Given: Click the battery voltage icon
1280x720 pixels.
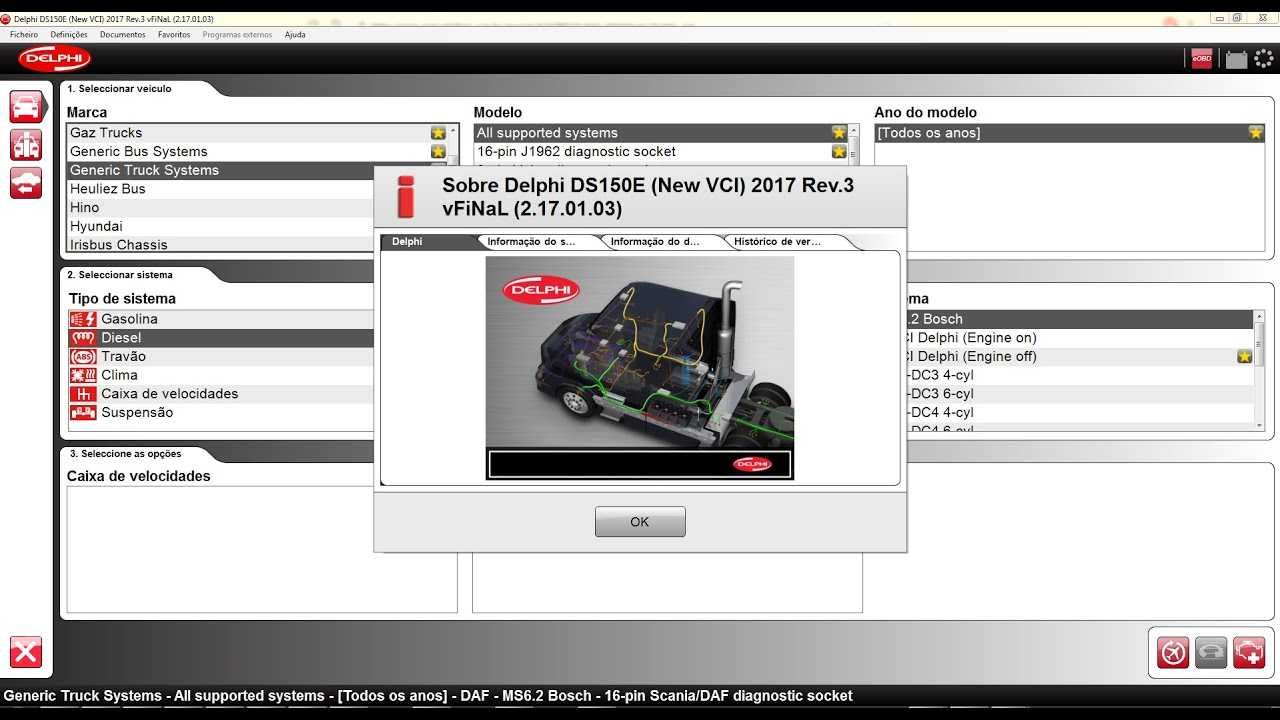Looking at the screenshot, I should point(1237,59).
